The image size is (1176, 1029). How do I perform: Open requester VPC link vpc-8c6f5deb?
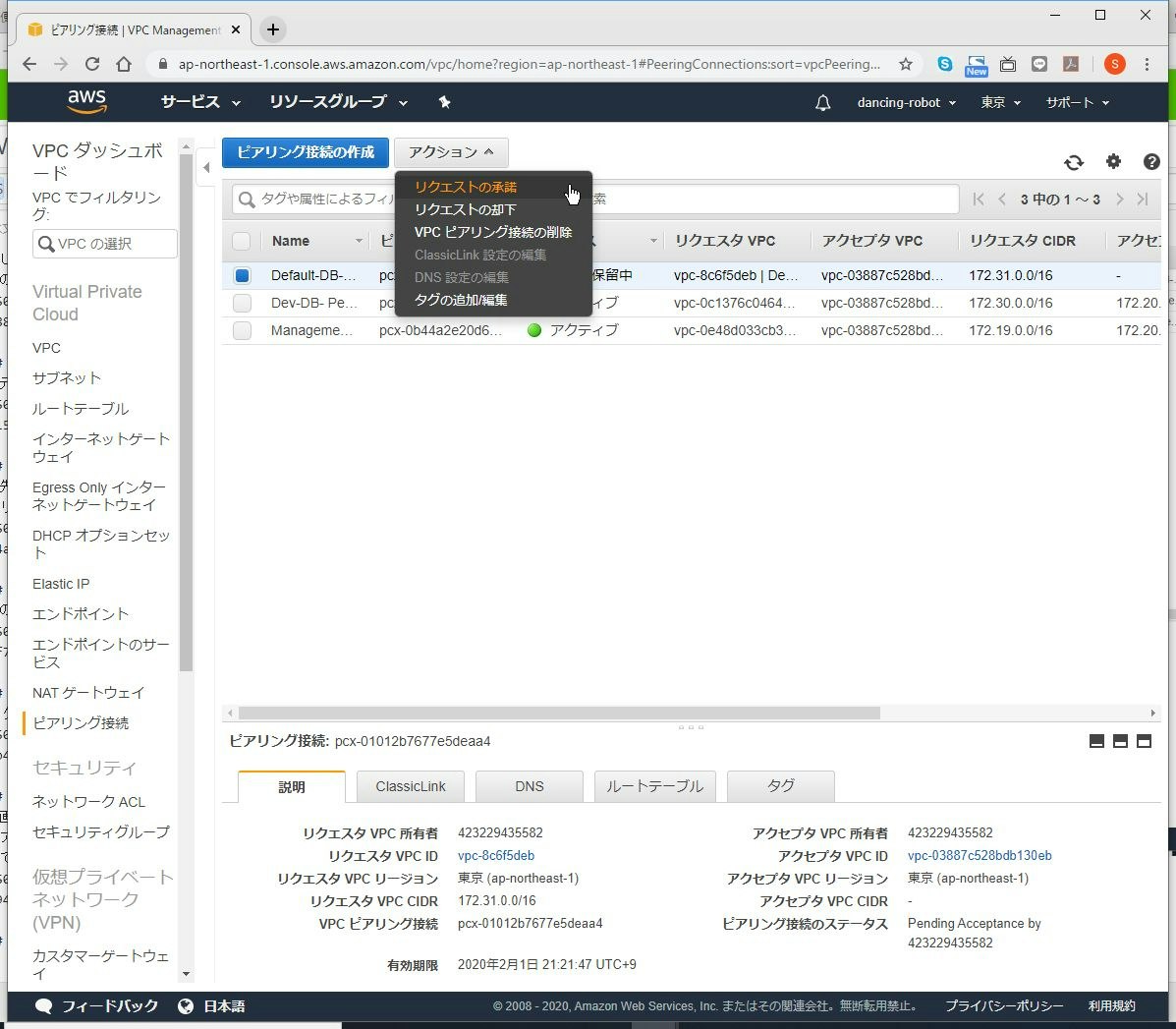point(496,856)
